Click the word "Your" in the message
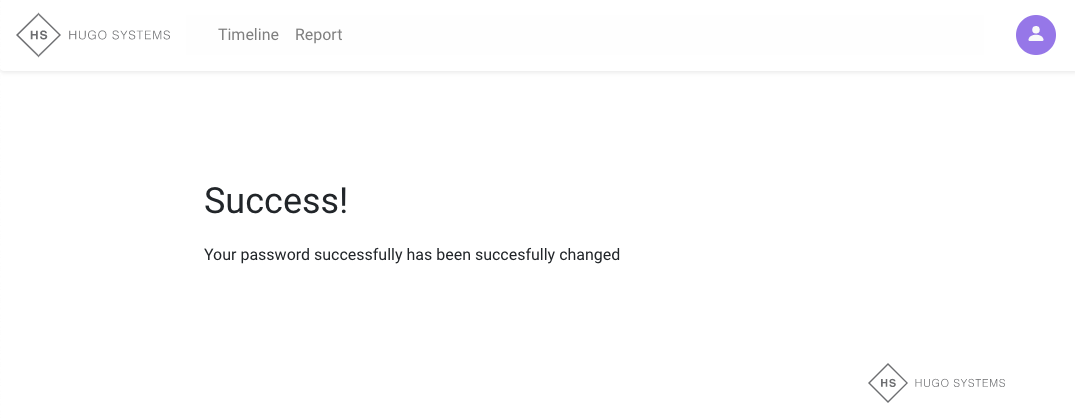Image resolution: width=1075 pixels, height=418 pixels. coord(219,255)
